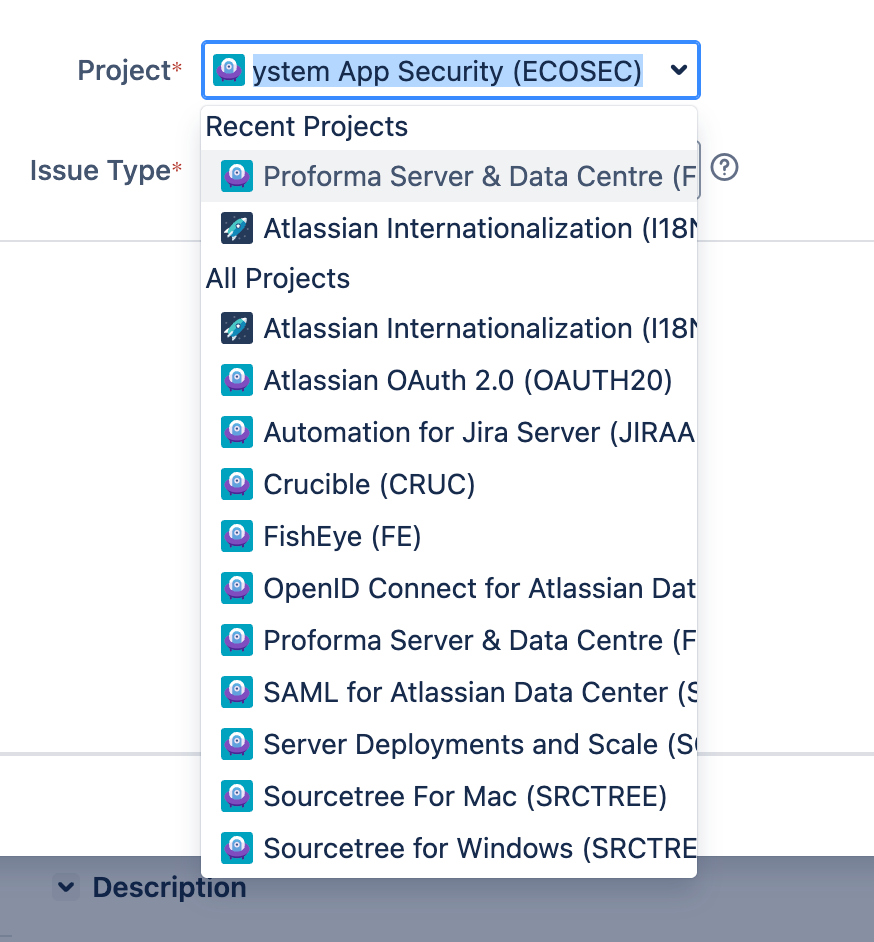Click the avatar icon beside Atlassian OAuth 2.0
The height and width of the screenshot is (942, 874).
[237, 380]
